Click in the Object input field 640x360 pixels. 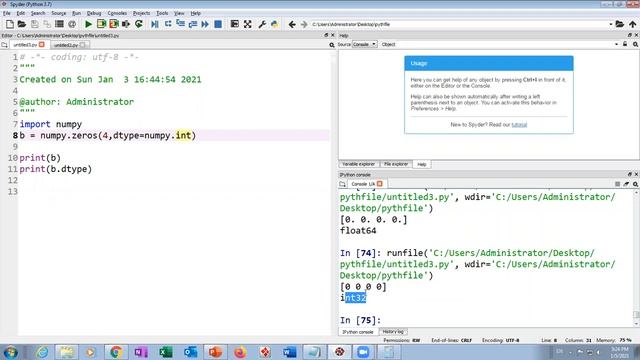pos(505,44)
